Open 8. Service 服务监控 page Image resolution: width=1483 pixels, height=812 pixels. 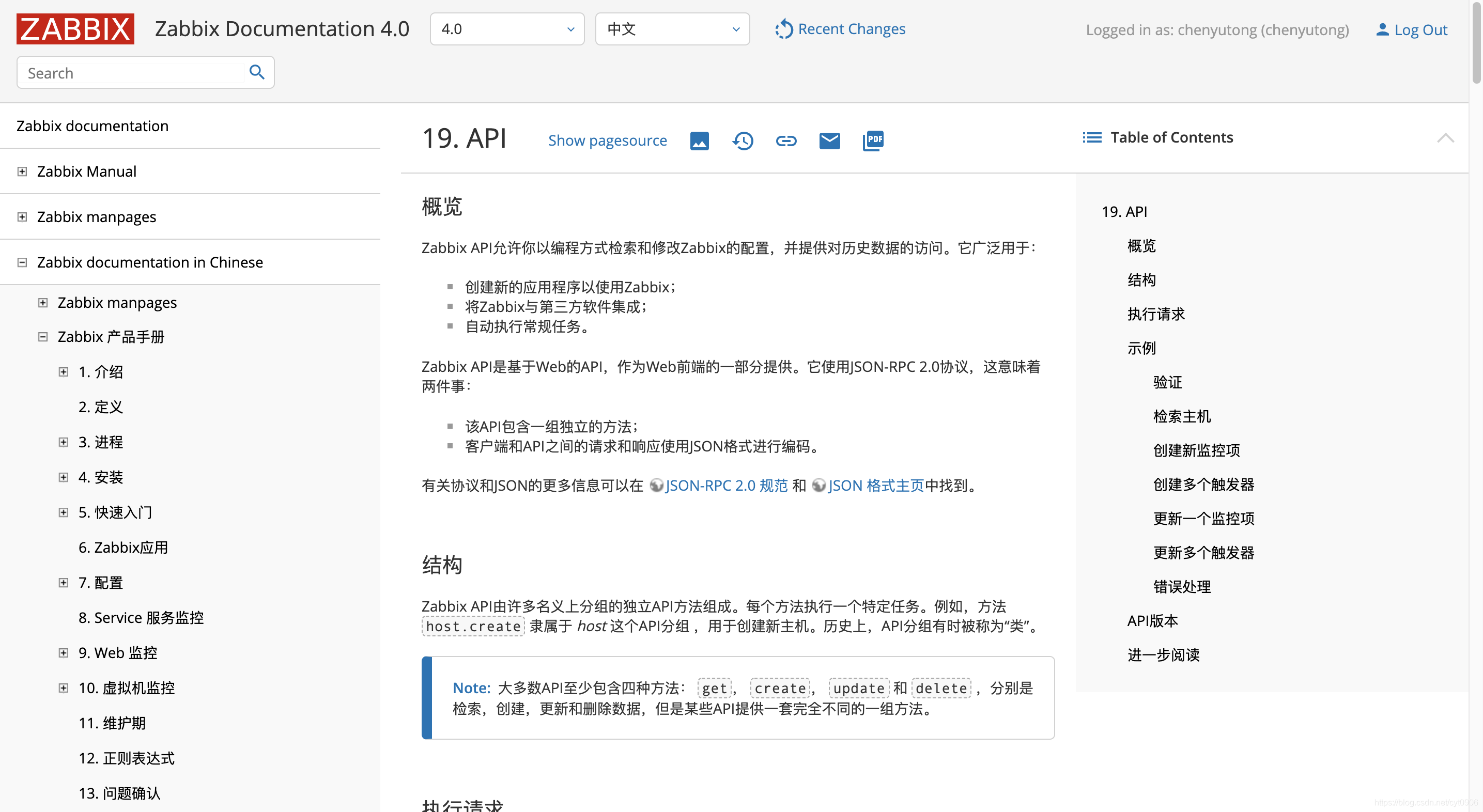coord(141,617)
